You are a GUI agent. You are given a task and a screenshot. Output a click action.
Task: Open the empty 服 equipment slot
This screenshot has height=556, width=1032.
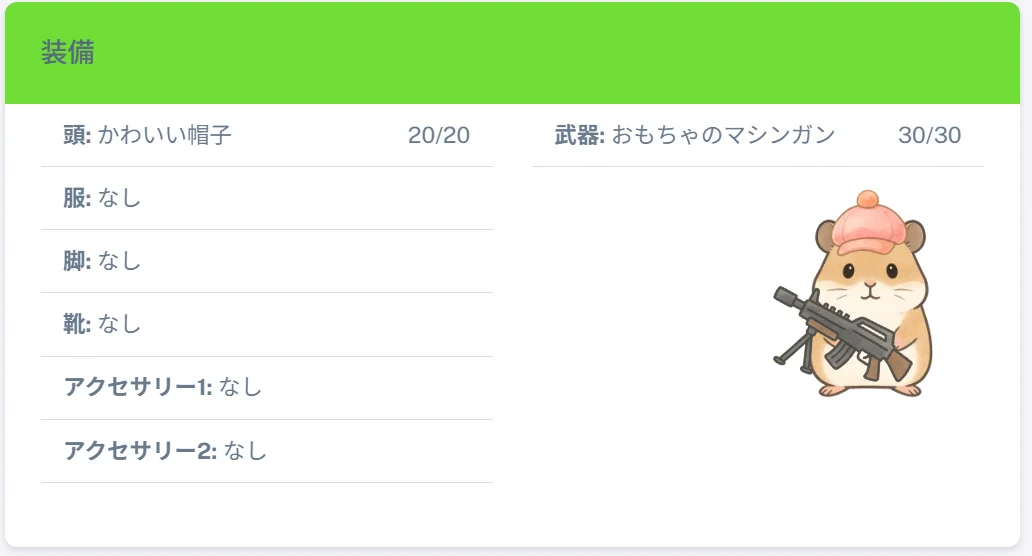coord(267,198)
